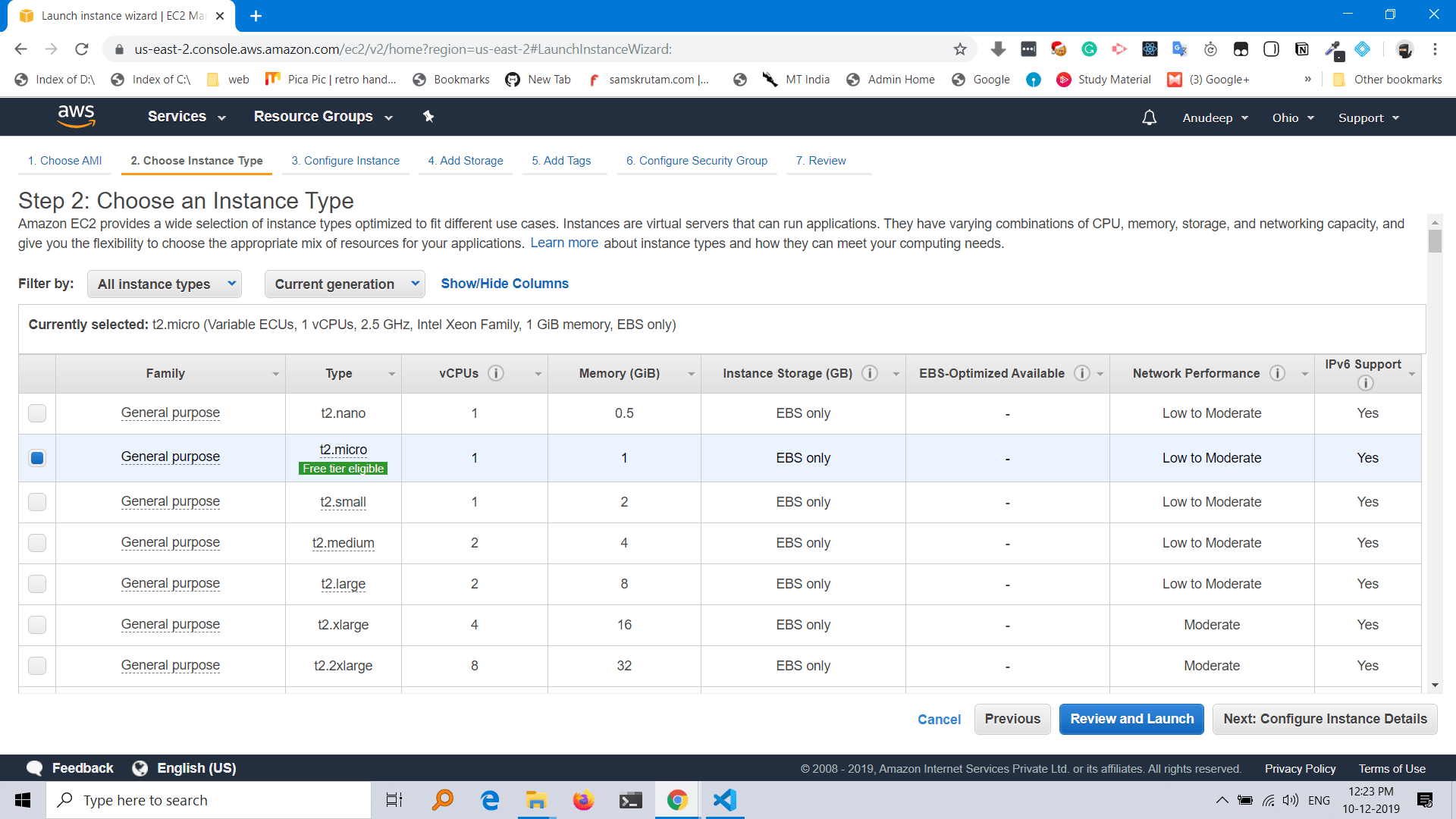Click the Feedback speech bubble icon
Image resolution: width=1456 pixels, height=819 pixels.
click(x=35, y=768)
